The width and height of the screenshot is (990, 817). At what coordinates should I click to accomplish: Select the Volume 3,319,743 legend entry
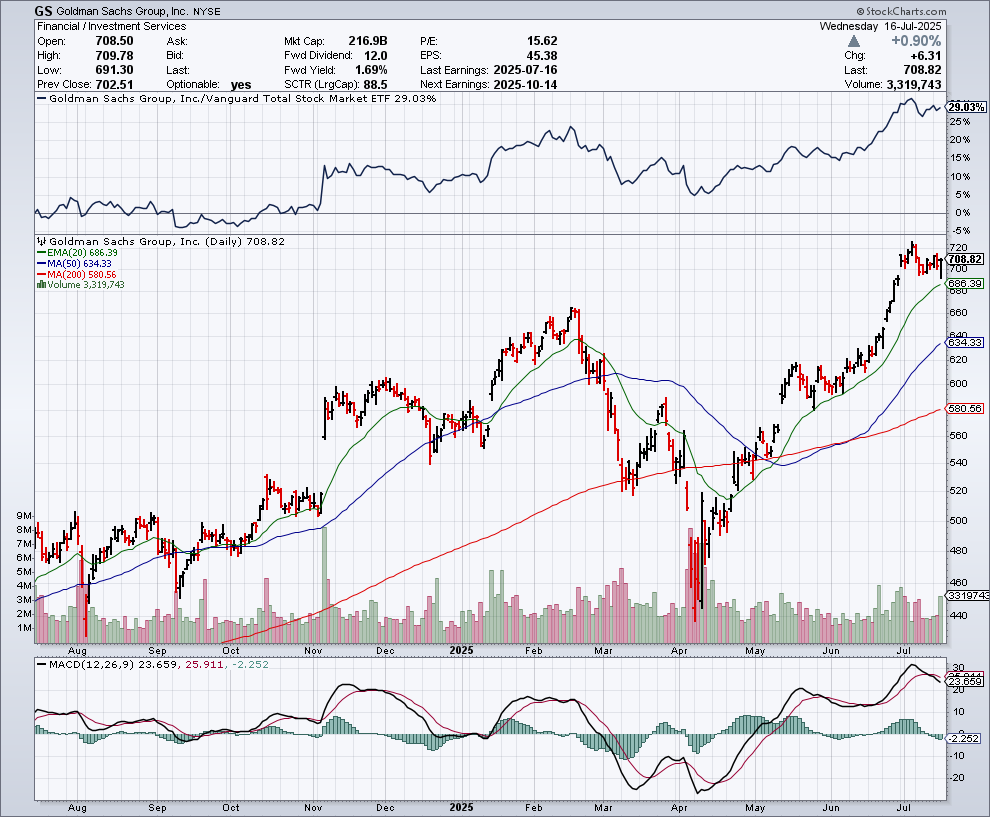click(81, 285)
